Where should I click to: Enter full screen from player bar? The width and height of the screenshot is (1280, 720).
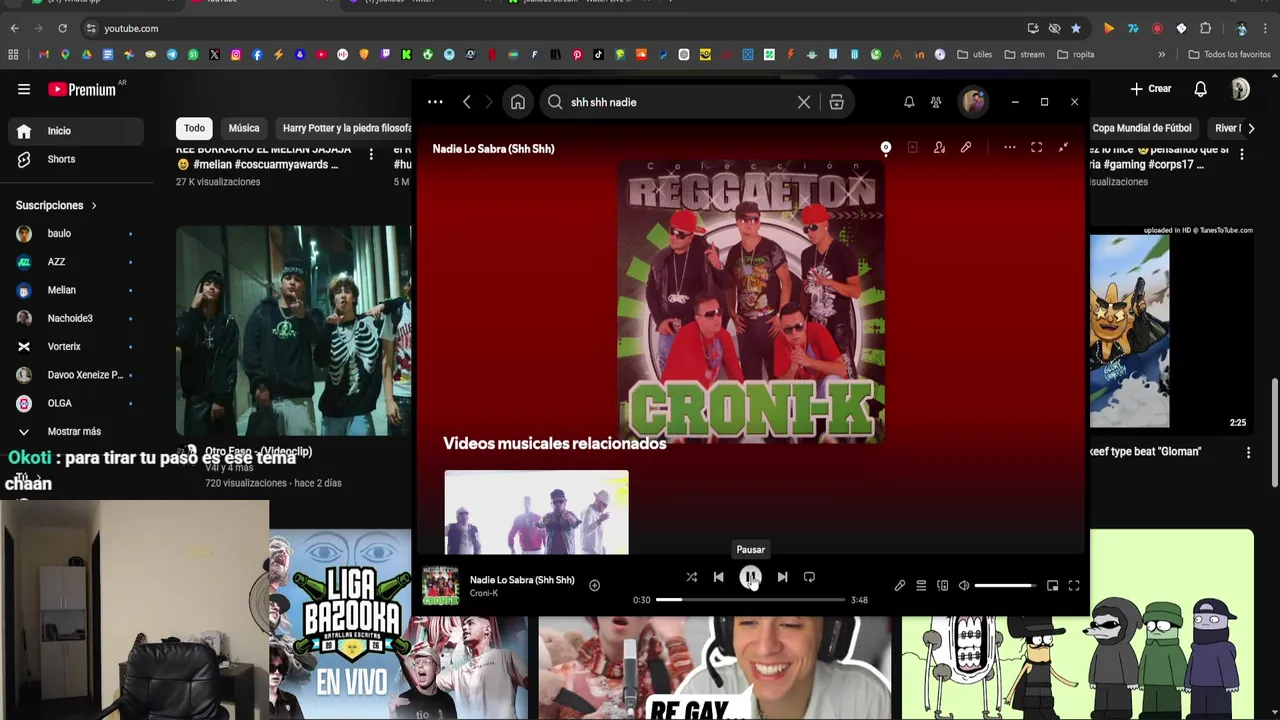1074,586
